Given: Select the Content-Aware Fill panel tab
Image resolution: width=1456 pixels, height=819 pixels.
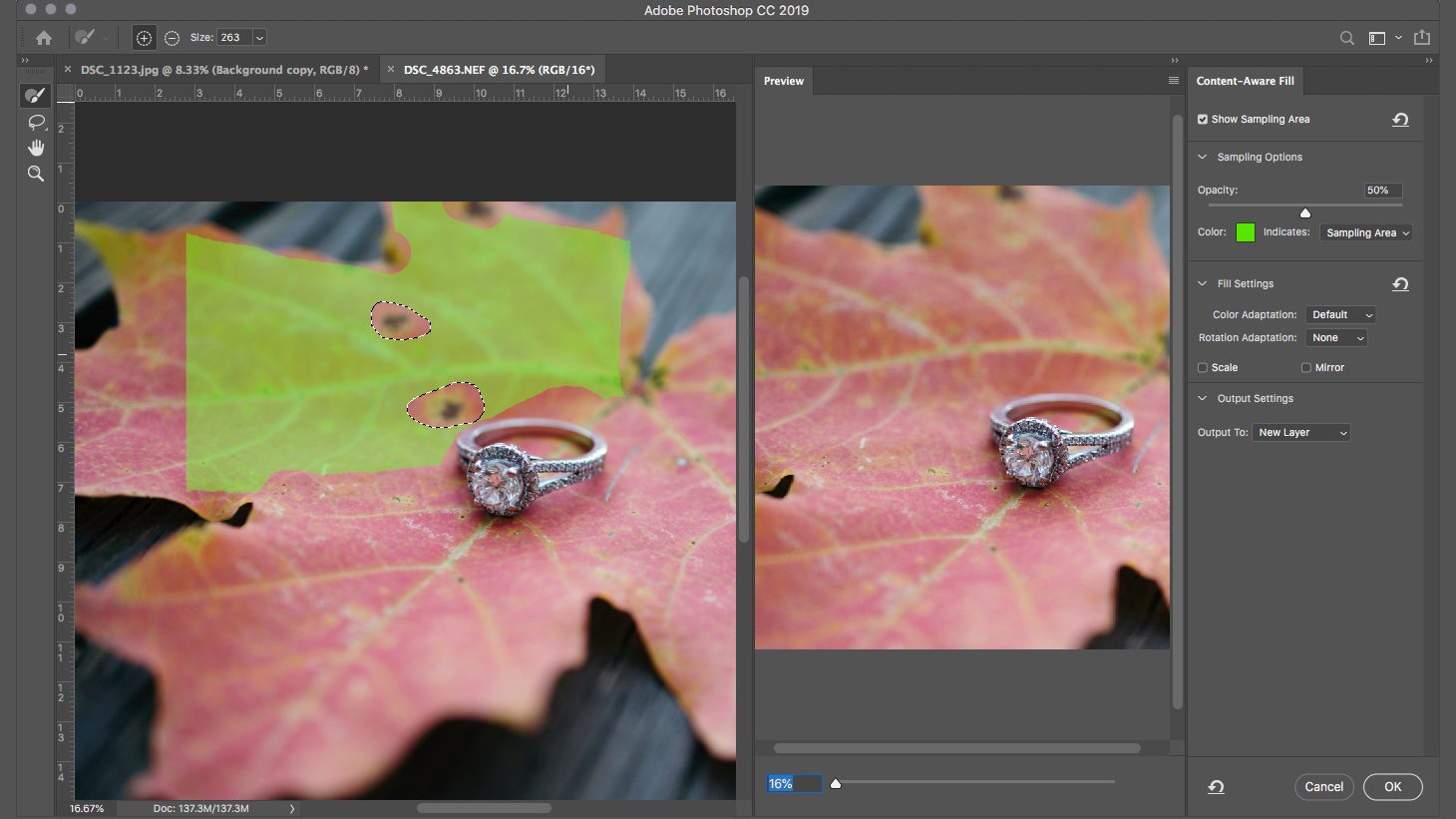Looking at the screenshot, I should coord(1246,81).
